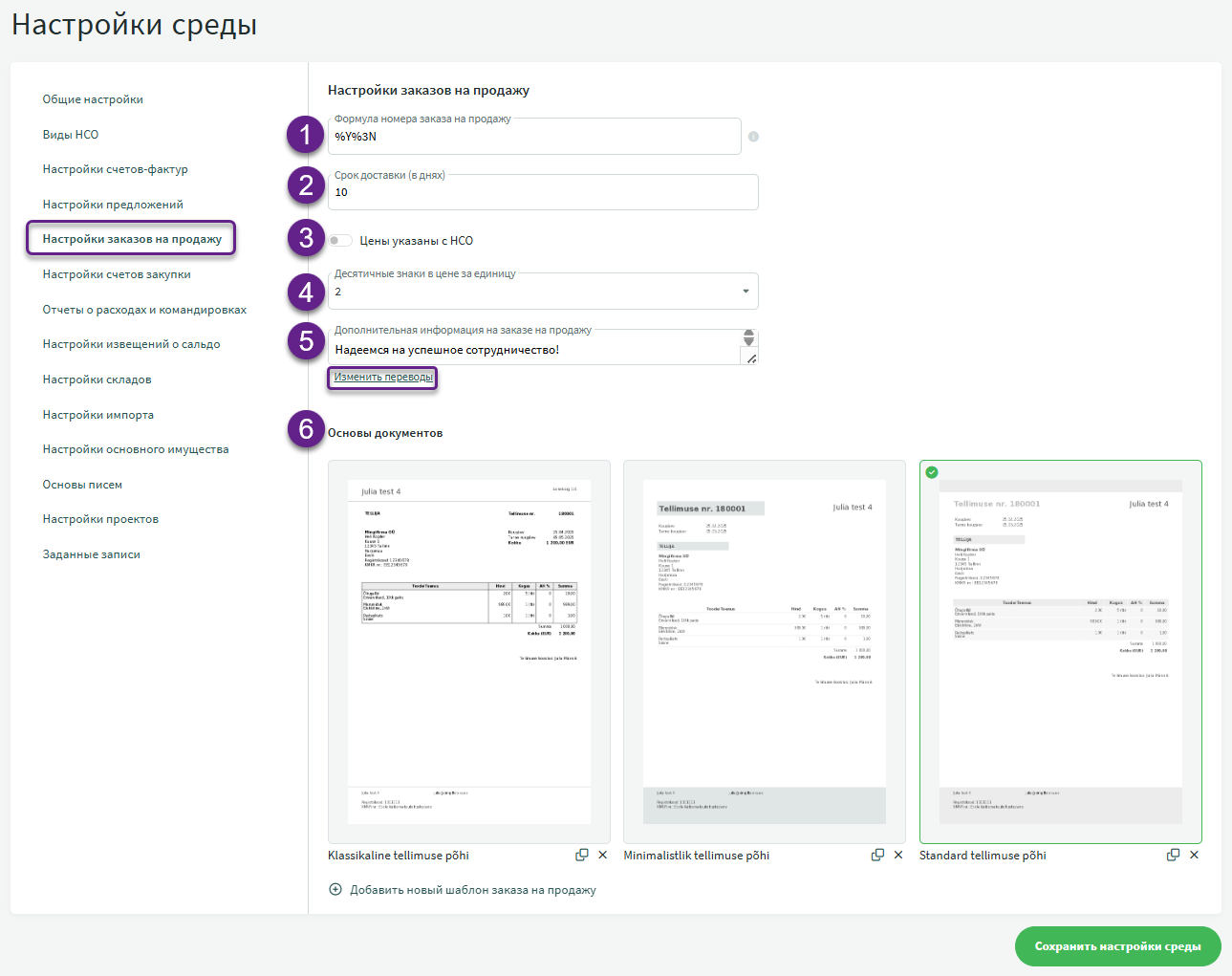Image resolution: width=1232 pixels, height=976 pixels.
Task: Toggle 'Цены указаны с НСО' switch
Action: pos(340,241)
